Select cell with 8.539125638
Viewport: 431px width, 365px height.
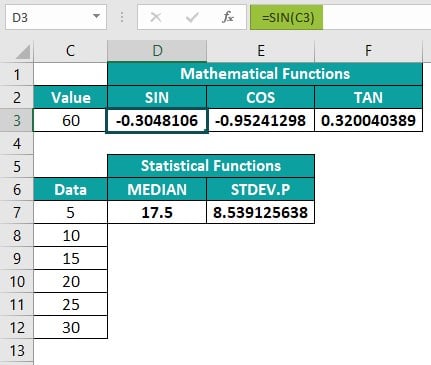(x=261, y=212)
